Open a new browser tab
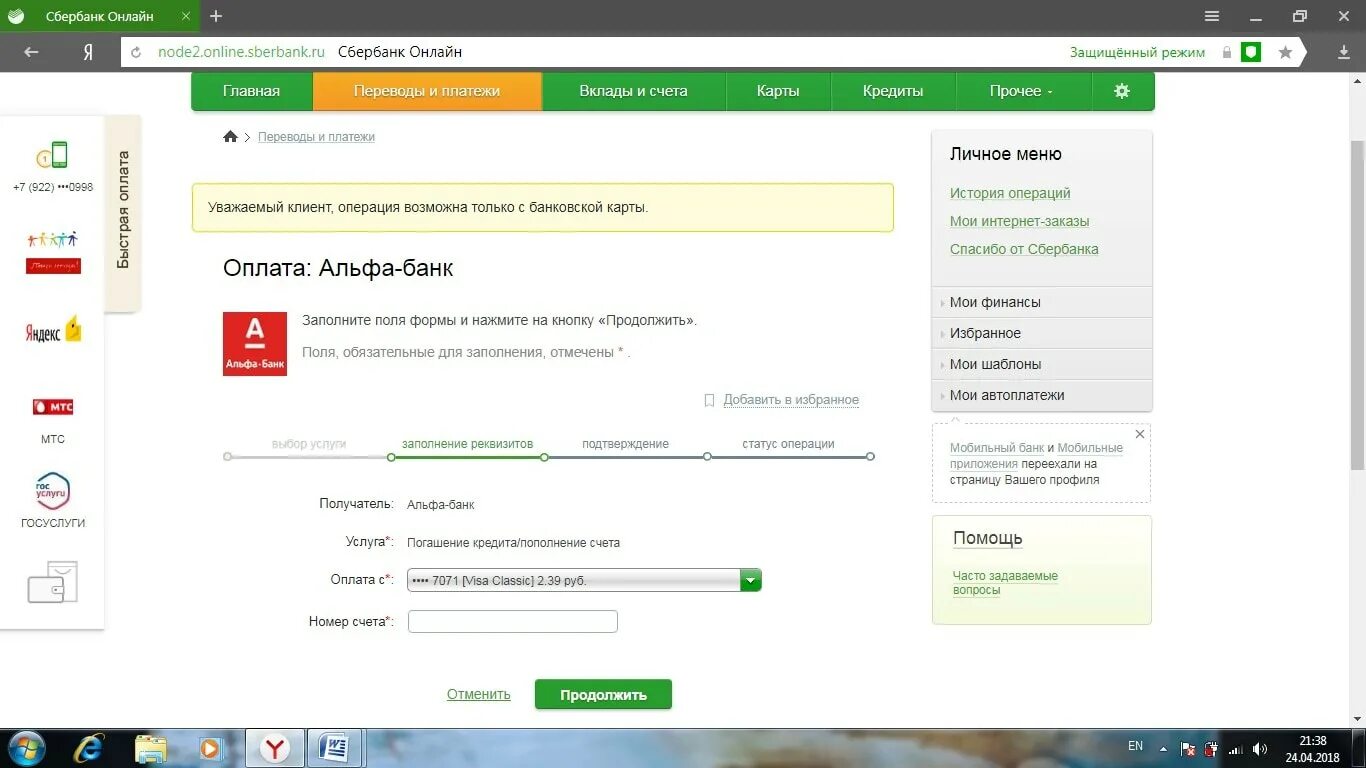 (x=216, y=16)
